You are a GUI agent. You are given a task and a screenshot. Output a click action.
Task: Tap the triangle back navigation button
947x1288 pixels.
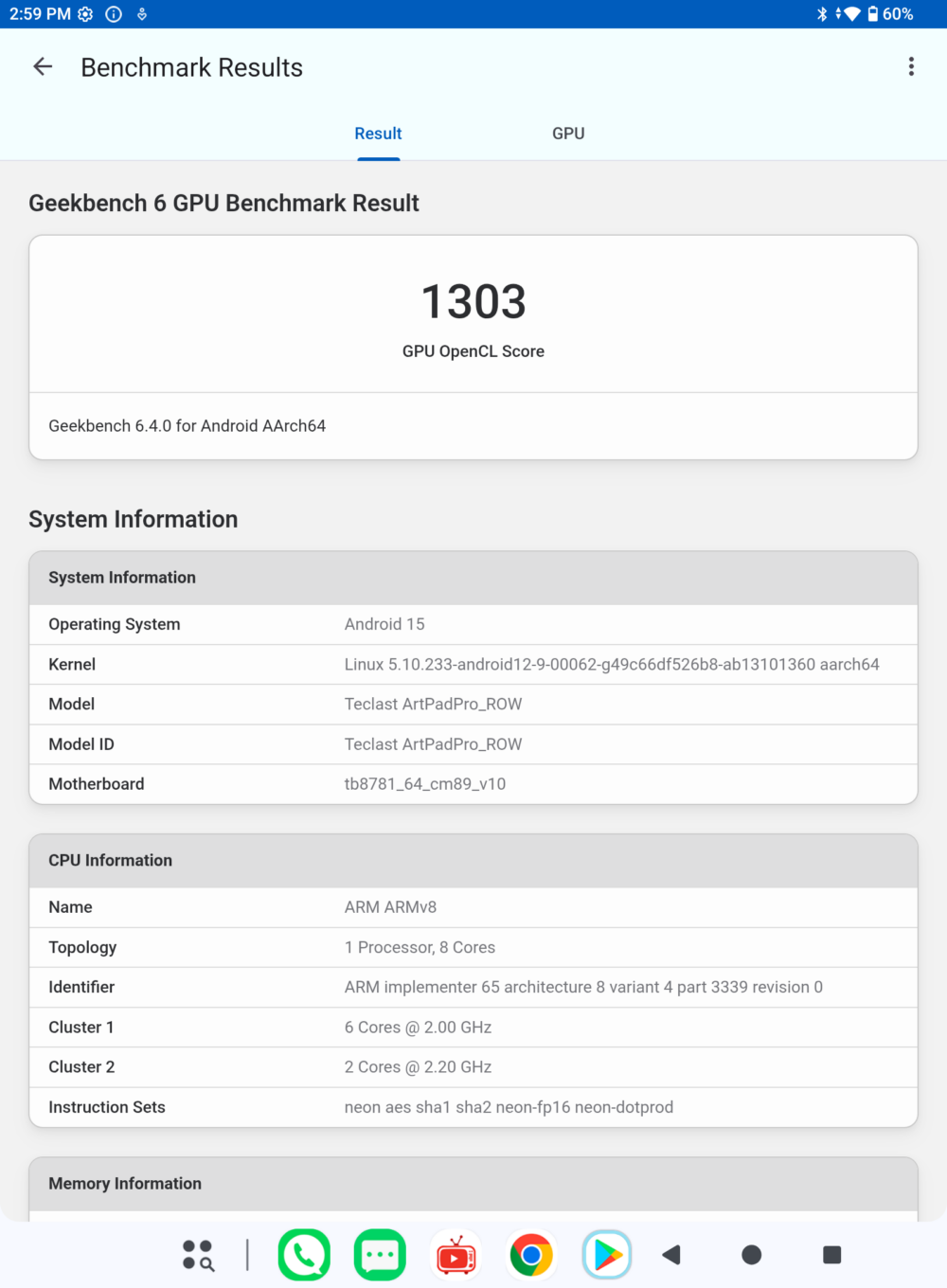(672, 1255)
